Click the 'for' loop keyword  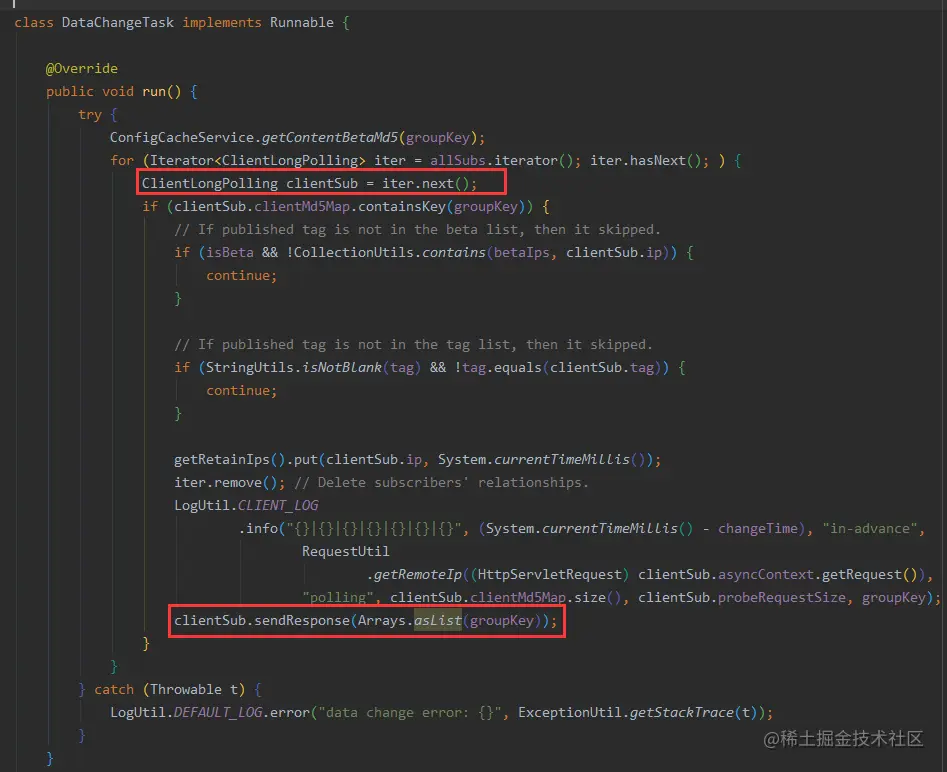[121, 160]
